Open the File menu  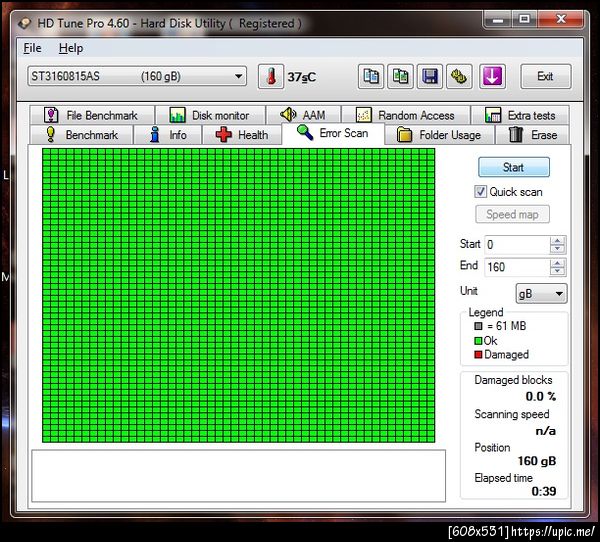point(33,48)
